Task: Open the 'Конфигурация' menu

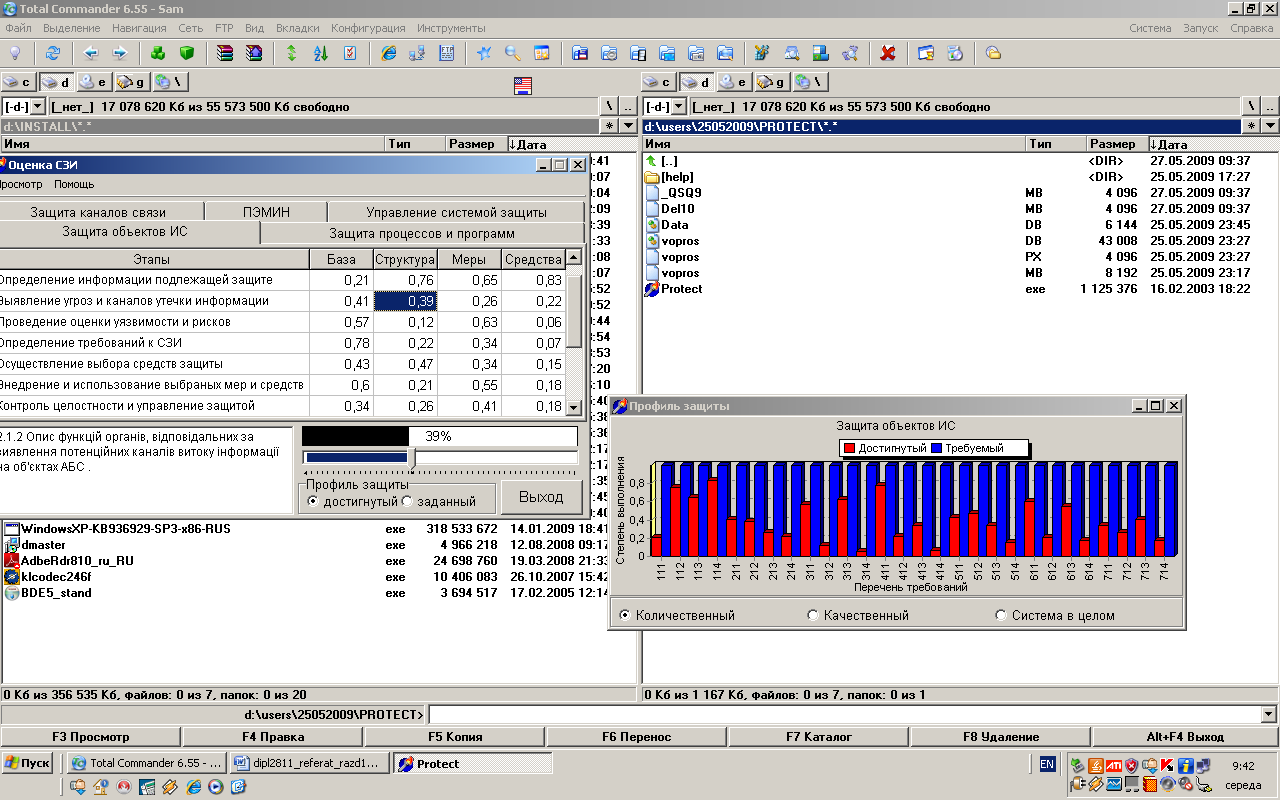Action: tap(368, 28)
